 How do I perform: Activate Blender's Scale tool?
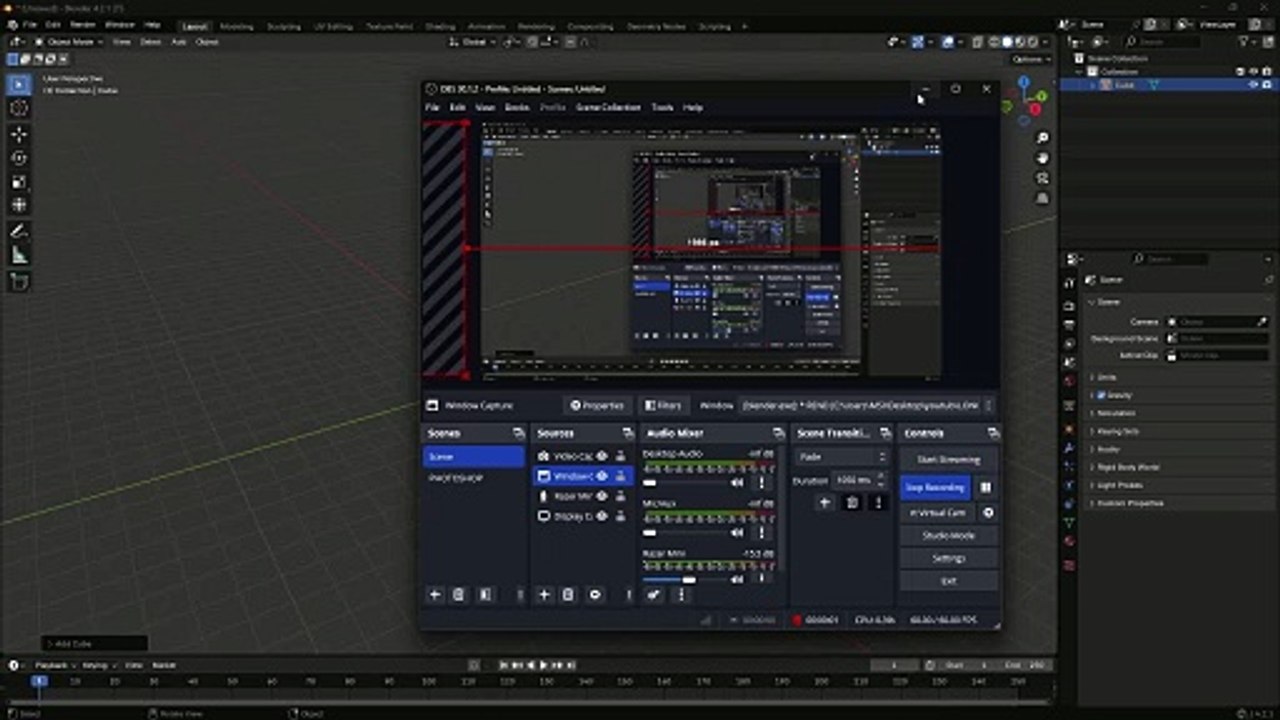[x=18, y=182]
